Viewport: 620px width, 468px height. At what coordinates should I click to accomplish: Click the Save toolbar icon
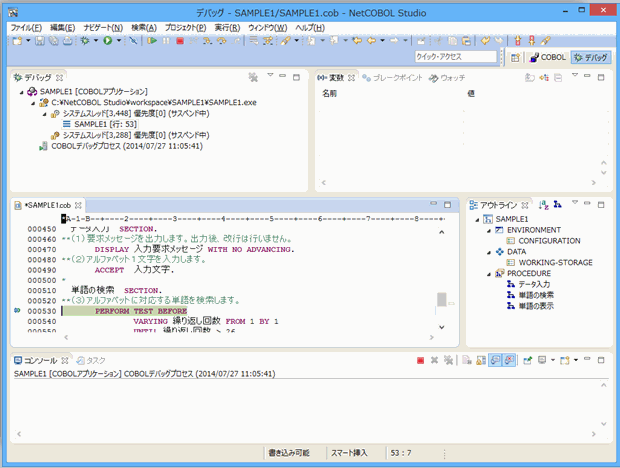pos(40,41)
